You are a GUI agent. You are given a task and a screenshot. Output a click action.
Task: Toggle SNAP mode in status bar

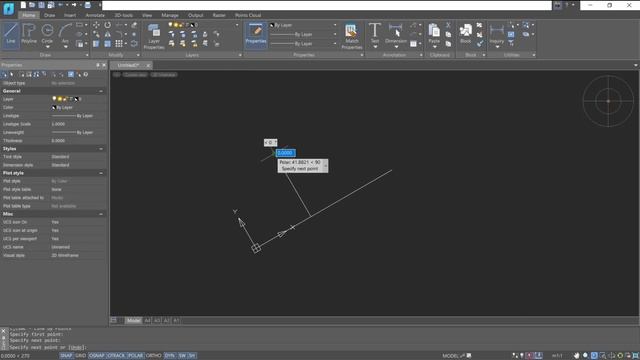66,356
